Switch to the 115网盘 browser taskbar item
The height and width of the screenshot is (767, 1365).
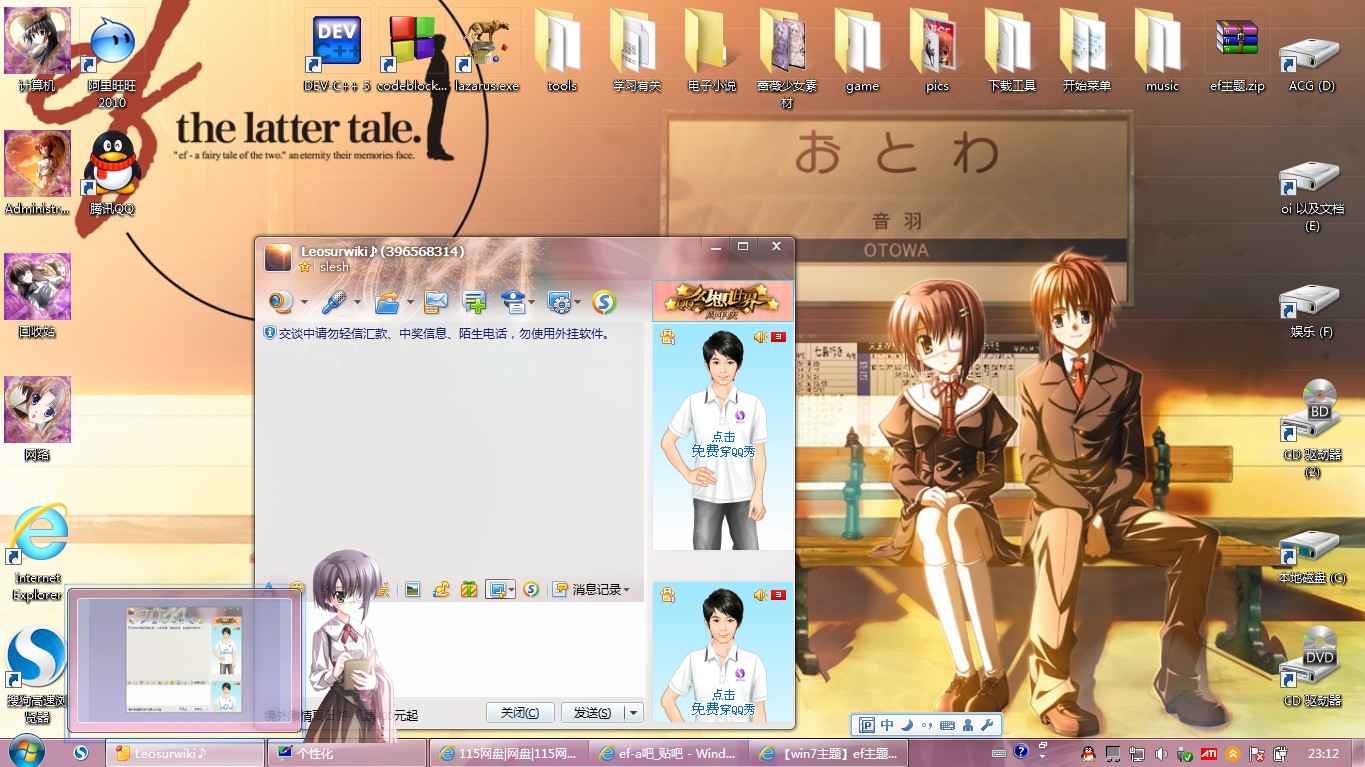508,753
